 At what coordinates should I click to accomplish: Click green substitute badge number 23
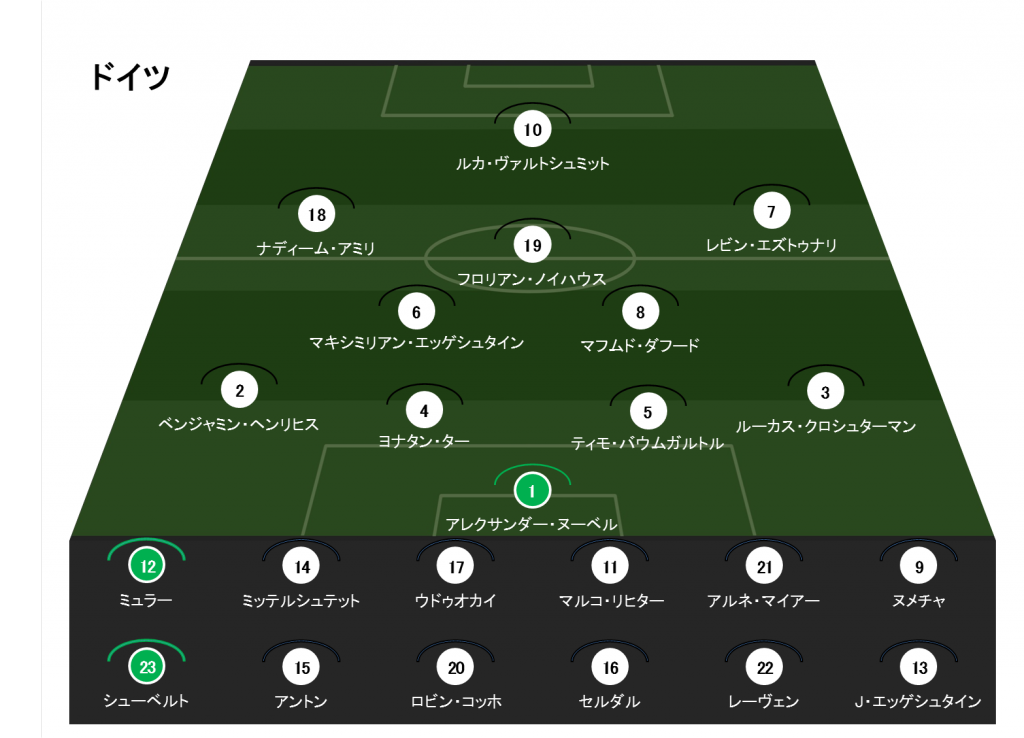pyautogui.click(x=147, y=667)
